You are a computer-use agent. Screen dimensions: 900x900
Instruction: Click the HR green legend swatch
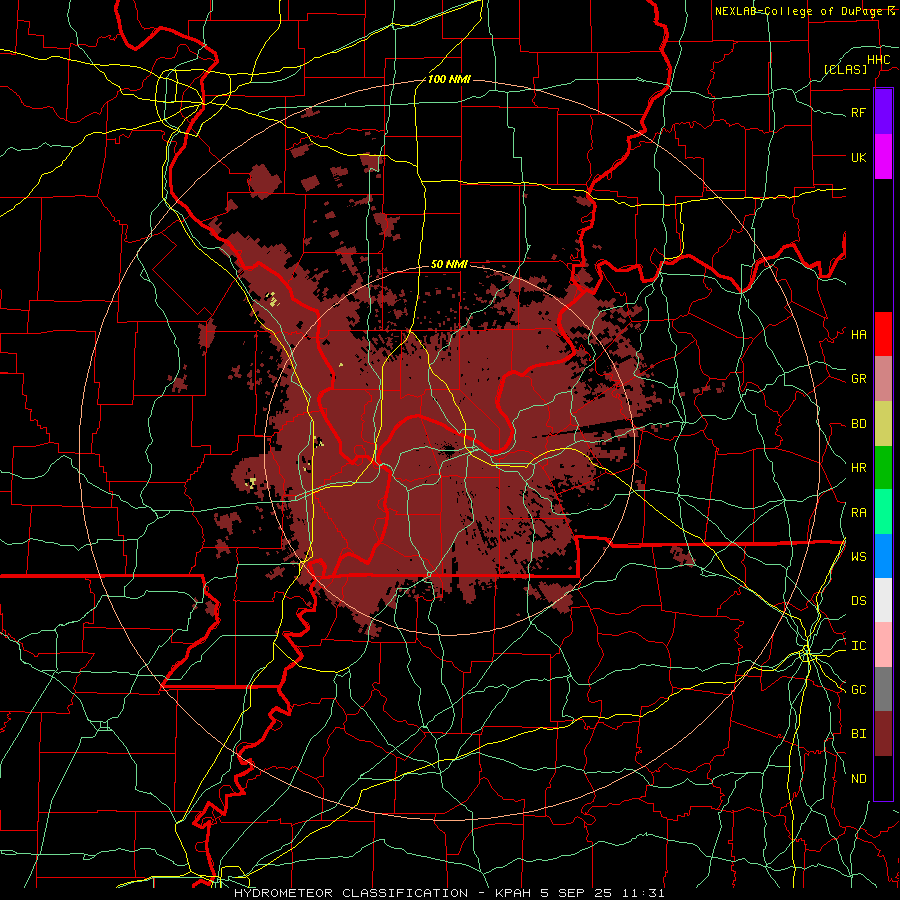pos(883,468)
